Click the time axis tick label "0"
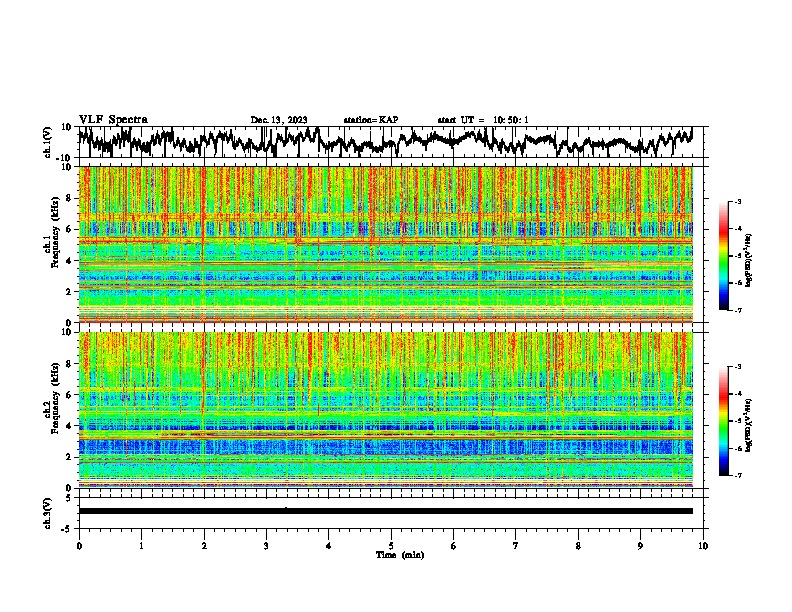Viewport: 792px width, 612px height. coord(79,546)
